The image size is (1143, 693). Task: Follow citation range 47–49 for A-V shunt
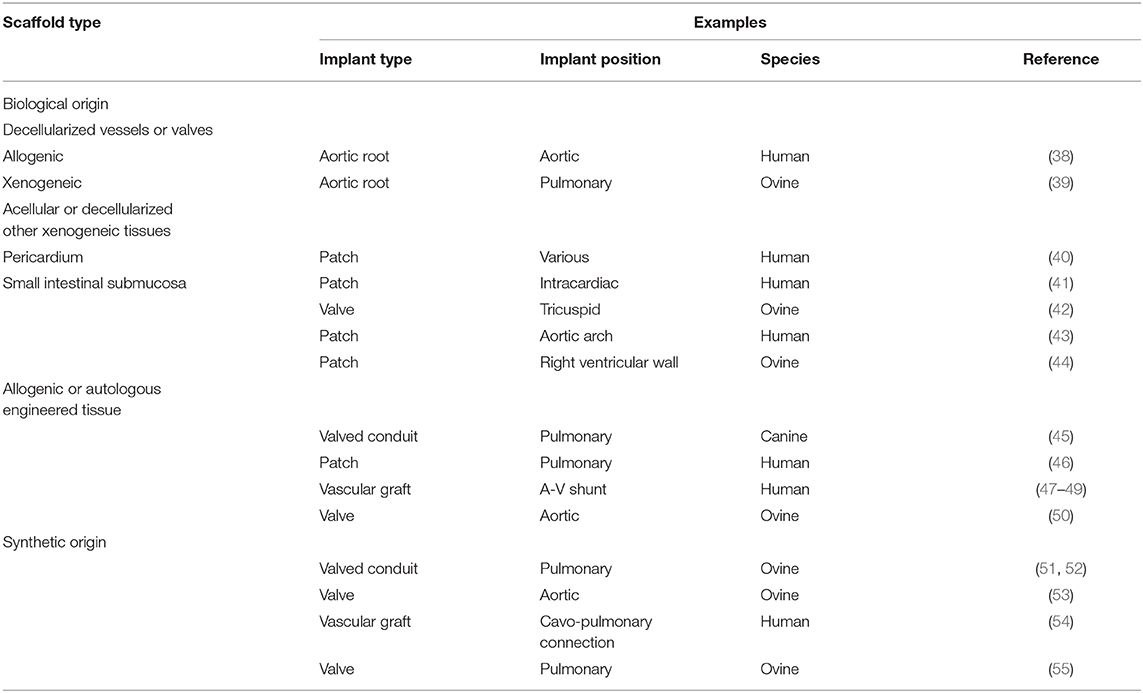(x=1060, y=490)
